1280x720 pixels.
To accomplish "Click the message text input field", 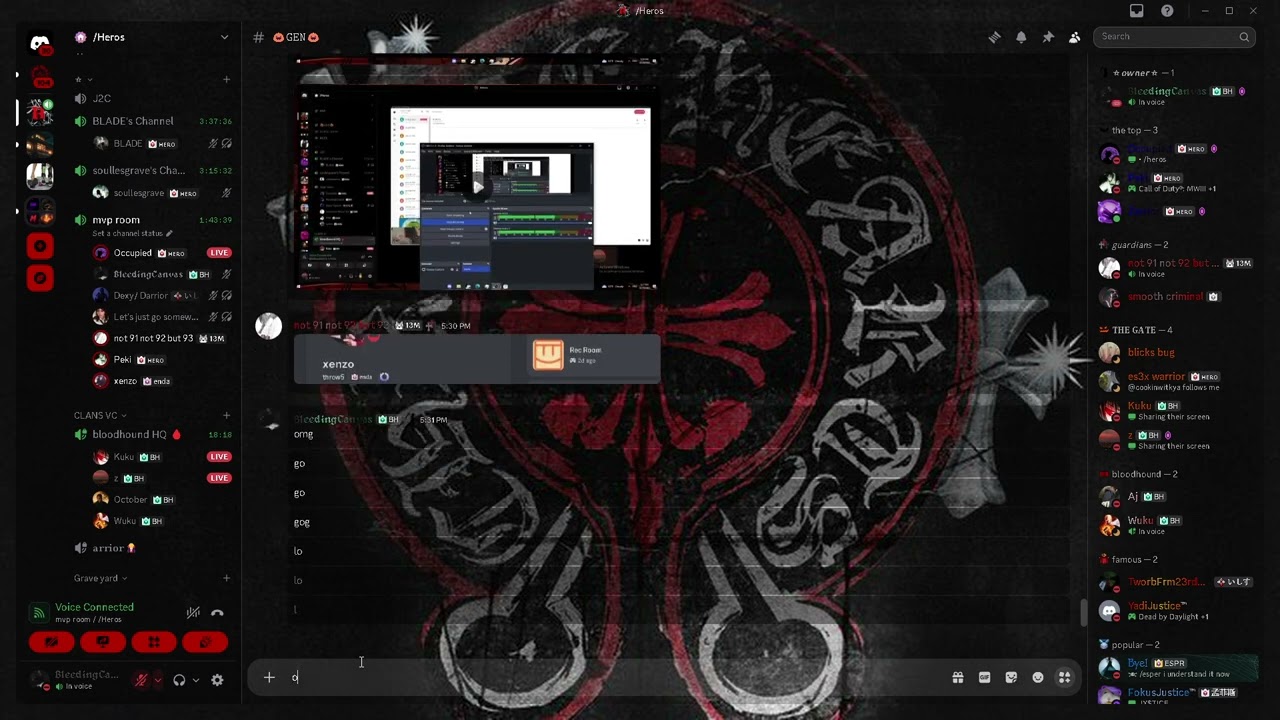I will (x=615, y=678).
